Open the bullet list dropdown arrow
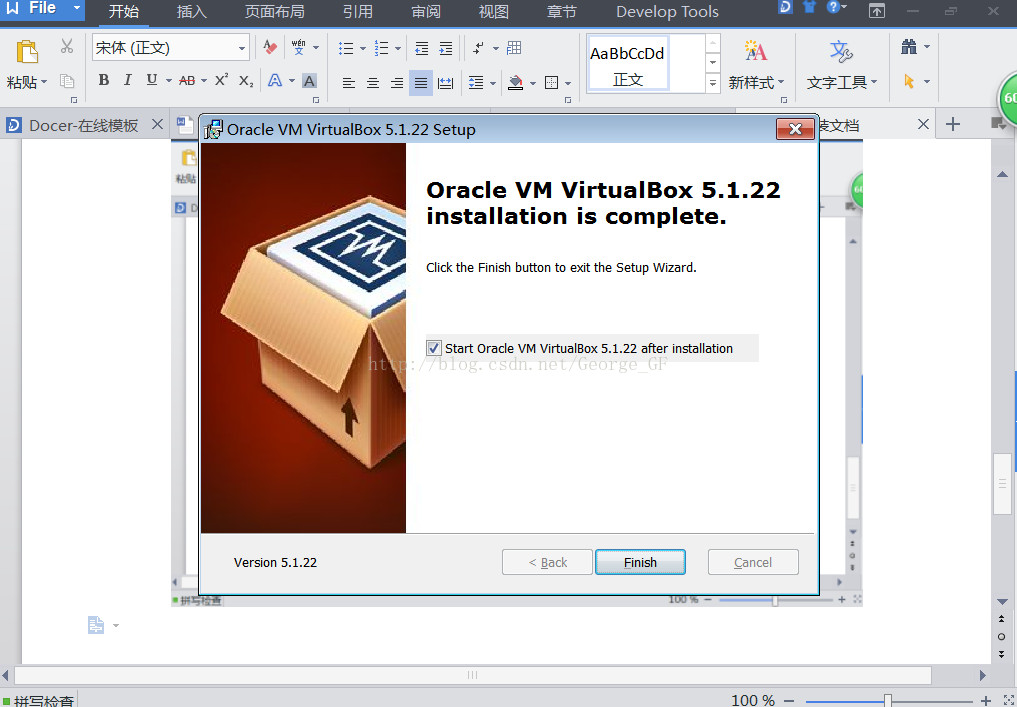 363,49
